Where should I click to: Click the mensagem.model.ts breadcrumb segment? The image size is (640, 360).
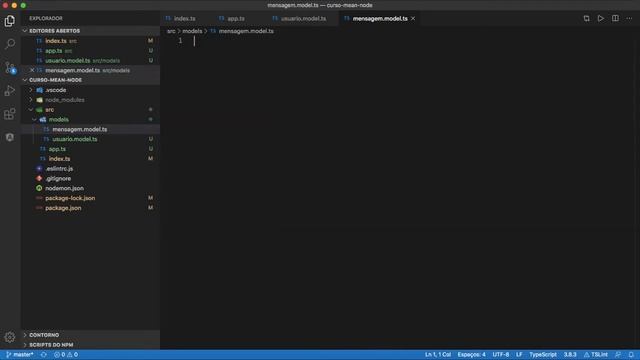[246, 31]
